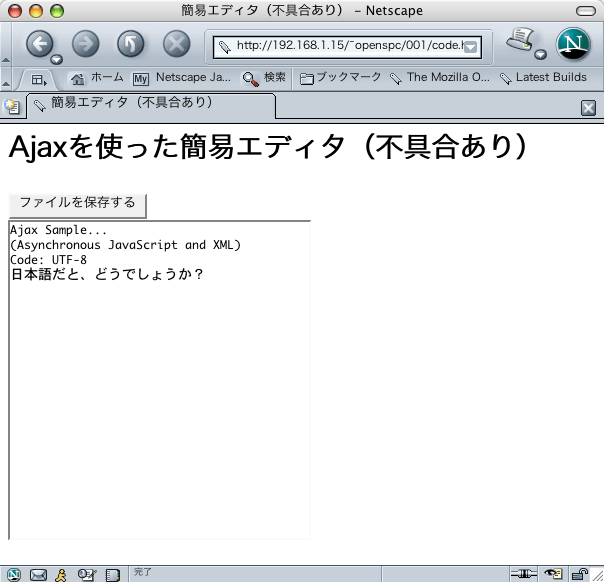Open Navigator from status bar component icon
This screenshot has width=604, height=582.
pyautogui.click(x=14, y=575)
